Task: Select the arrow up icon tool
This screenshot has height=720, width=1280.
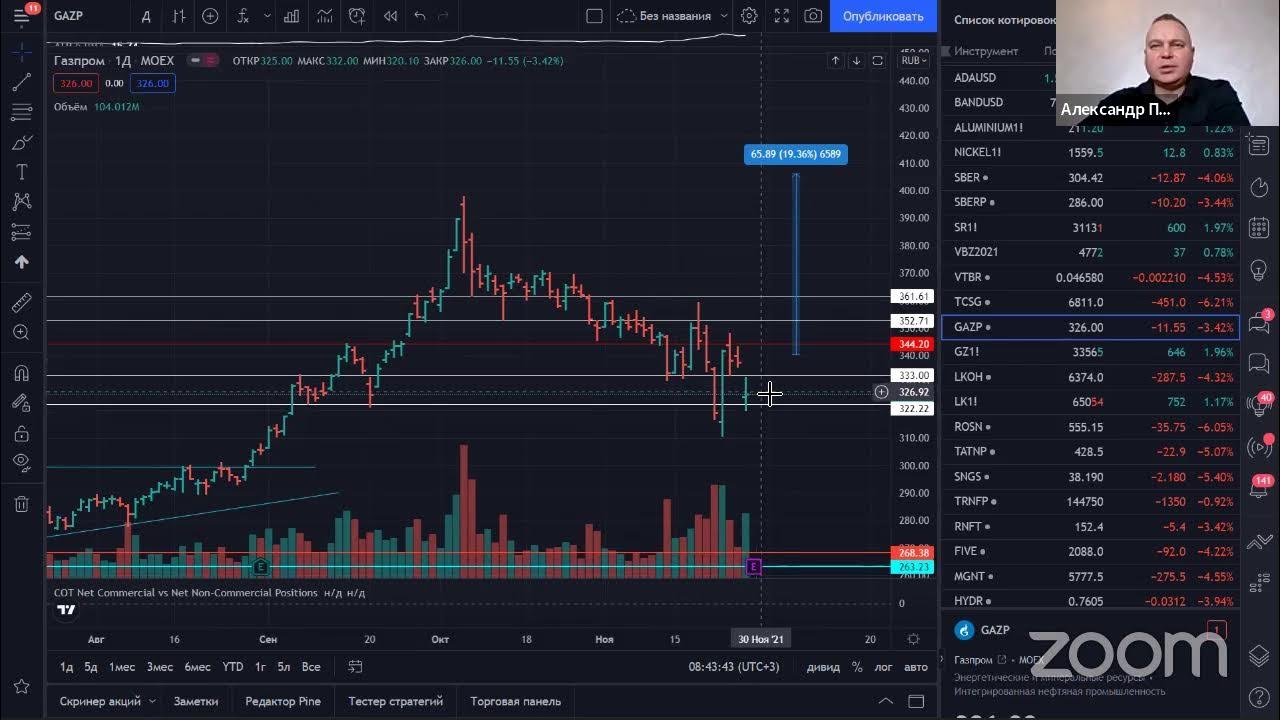Action: tap(21, 262)
